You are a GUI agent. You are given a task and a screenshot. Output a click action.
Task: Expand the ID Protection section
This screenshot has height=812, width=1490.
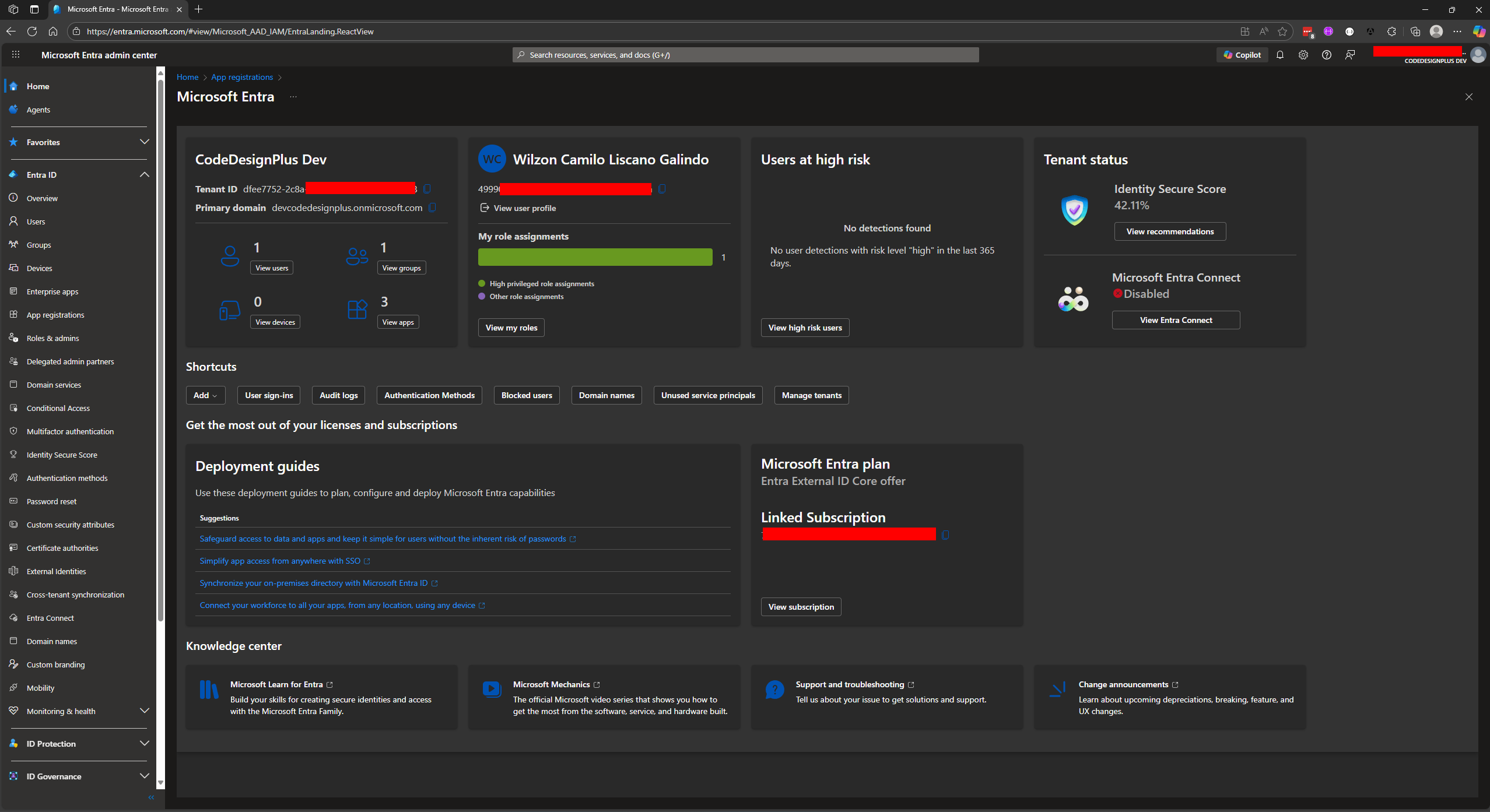(145, 743)
